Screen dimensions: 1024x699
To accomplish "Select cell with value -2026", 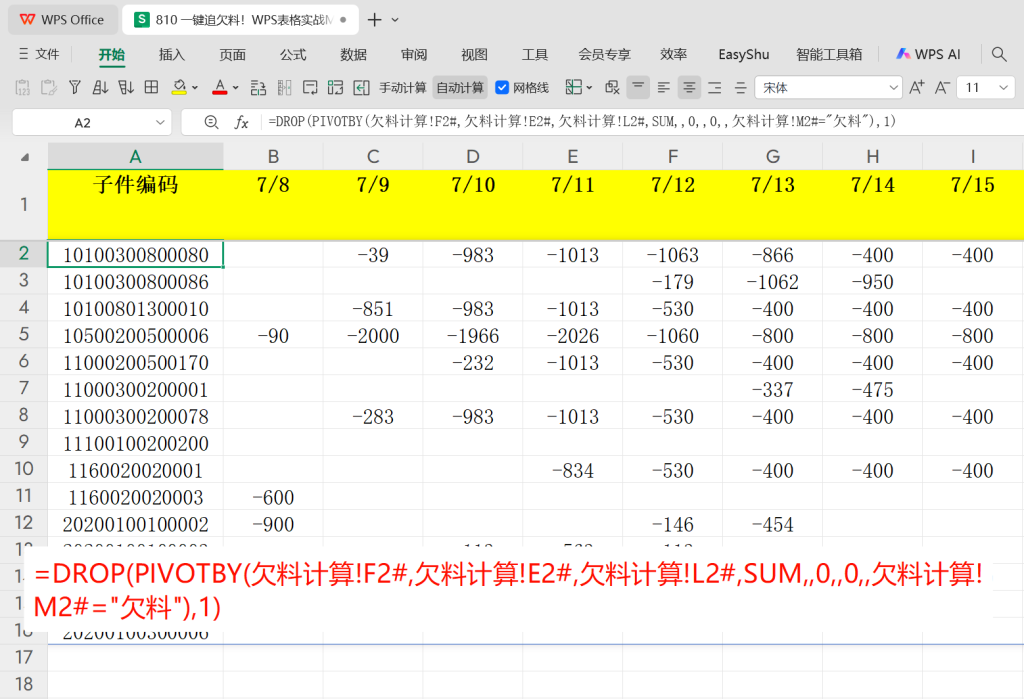I will point(573,336).
